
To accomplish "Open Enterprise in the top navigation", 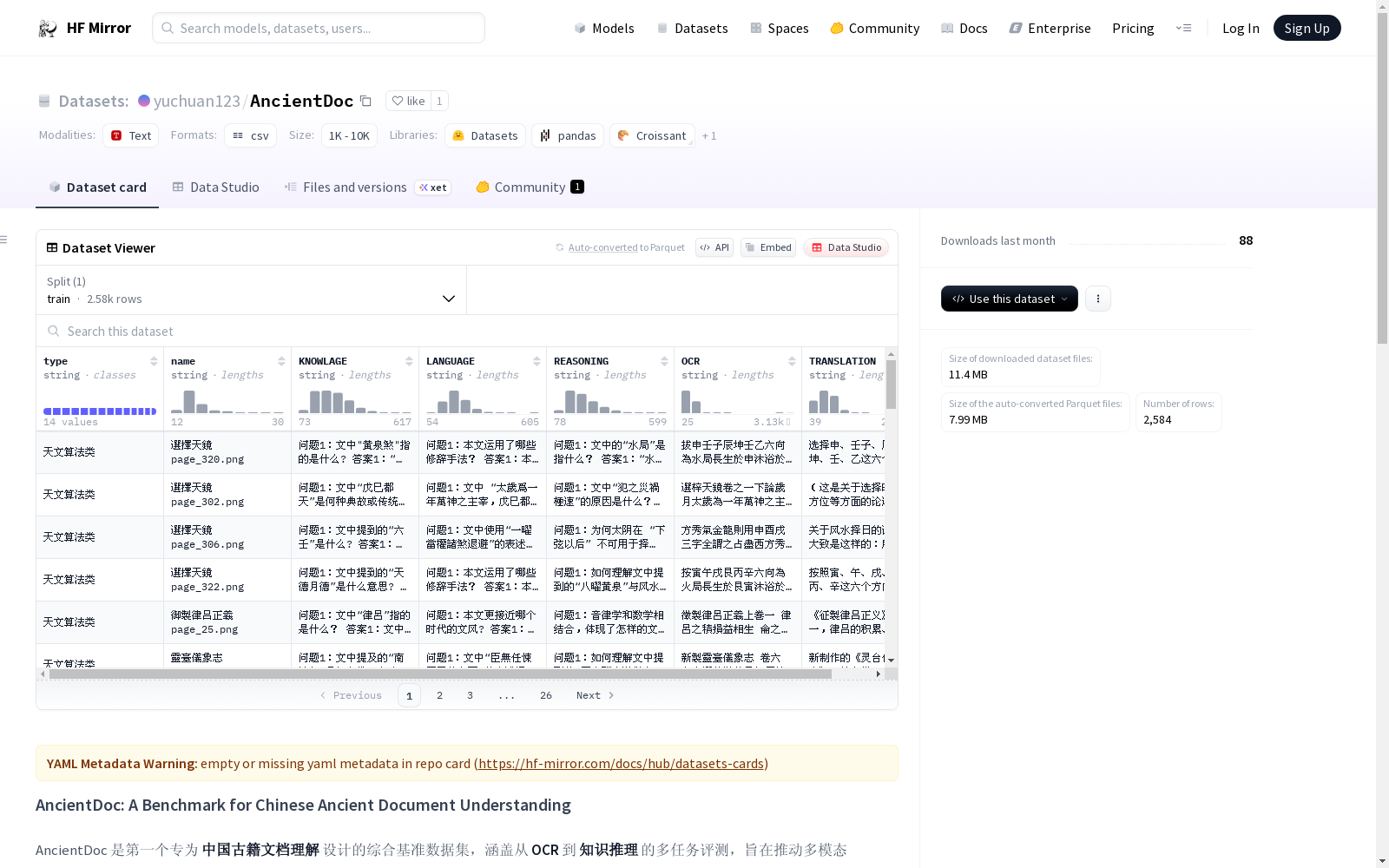I will tap(1050, 28).
